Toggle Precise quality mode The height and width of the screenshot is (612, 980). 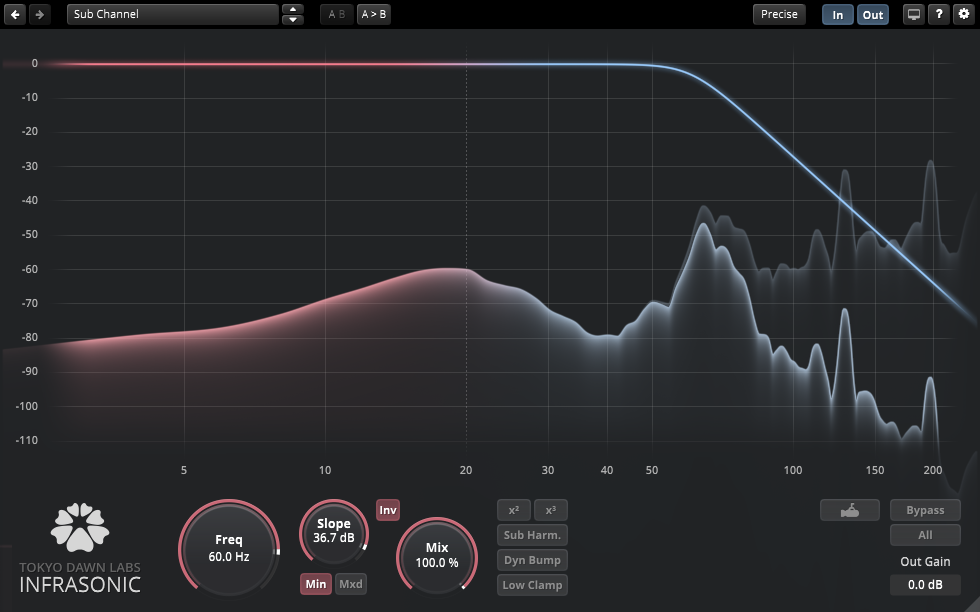(779, 14)
